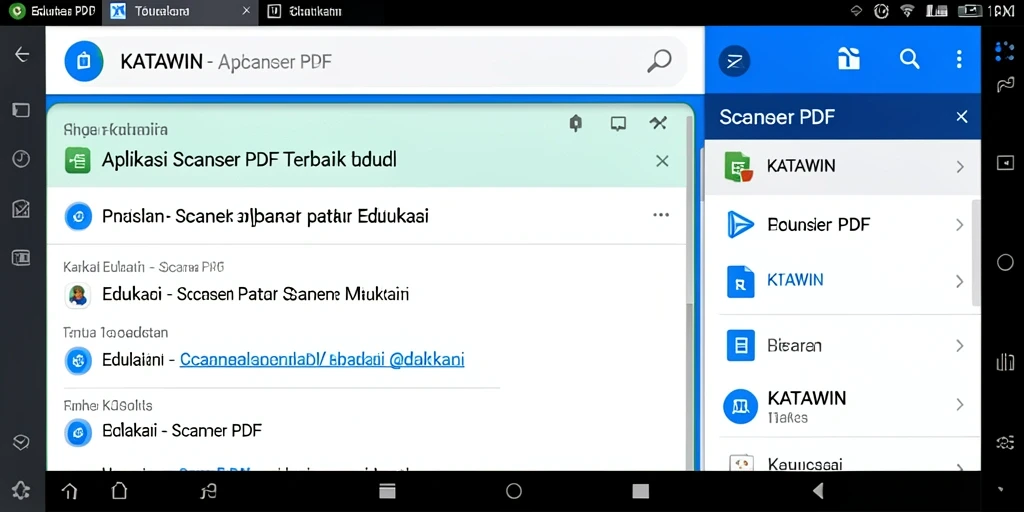Tap the circle home navigation button
This screenshot has width=1024, height=512.
514,491
